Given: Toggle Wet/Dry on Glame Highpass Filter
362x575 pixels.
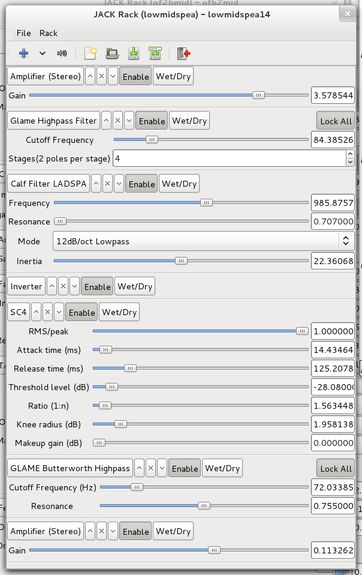Looking at the screenshot, I should click(x=189, y=121).
